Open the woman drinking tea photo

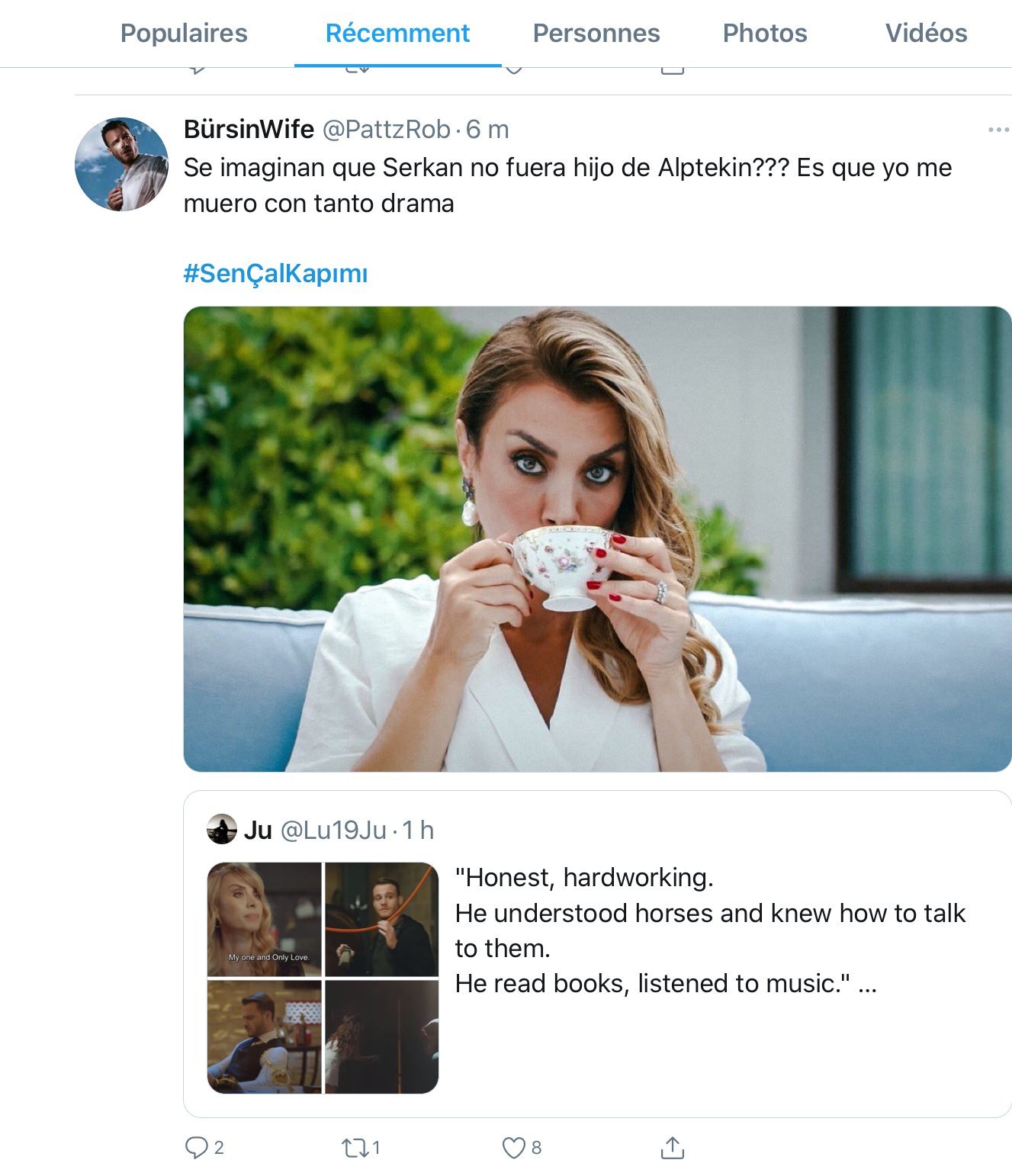(x=597, y=538)
